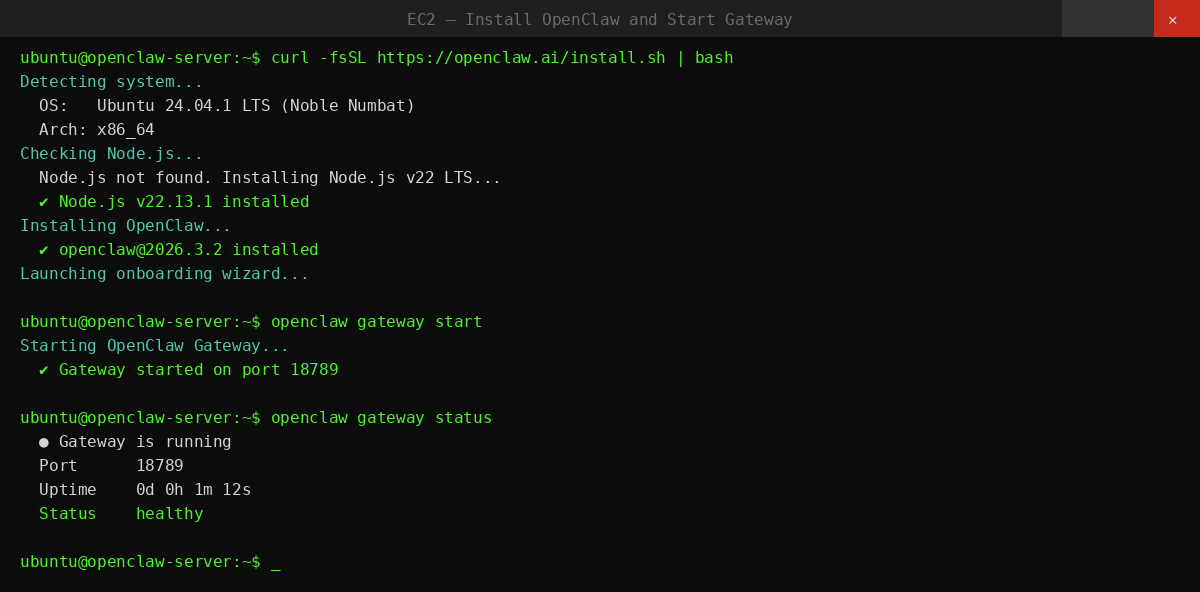Click the gray title bar button beside close
The width and height of the screenshot is (1200, 592).
1107,19
